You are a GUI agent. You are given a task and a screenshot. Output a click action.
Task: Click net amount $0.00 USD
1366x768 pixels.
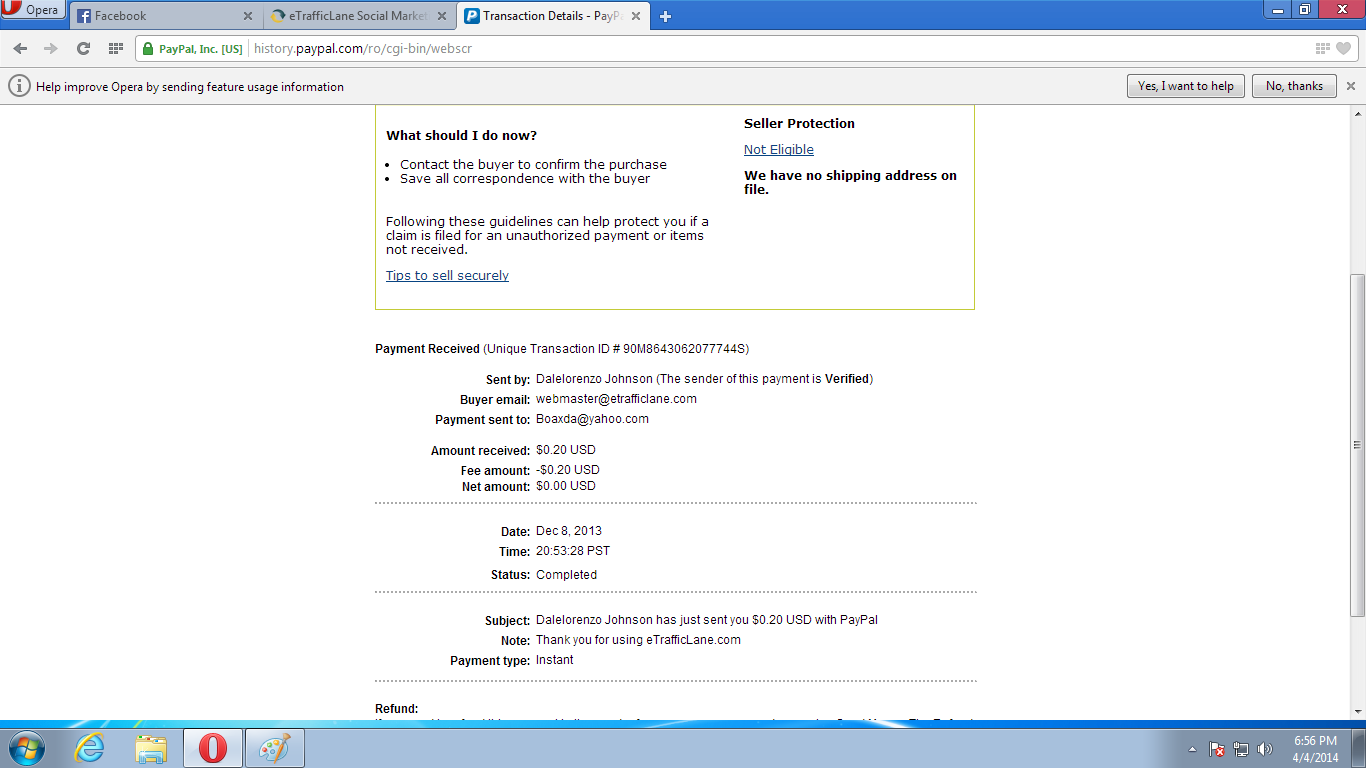click(x=566, y=486)
